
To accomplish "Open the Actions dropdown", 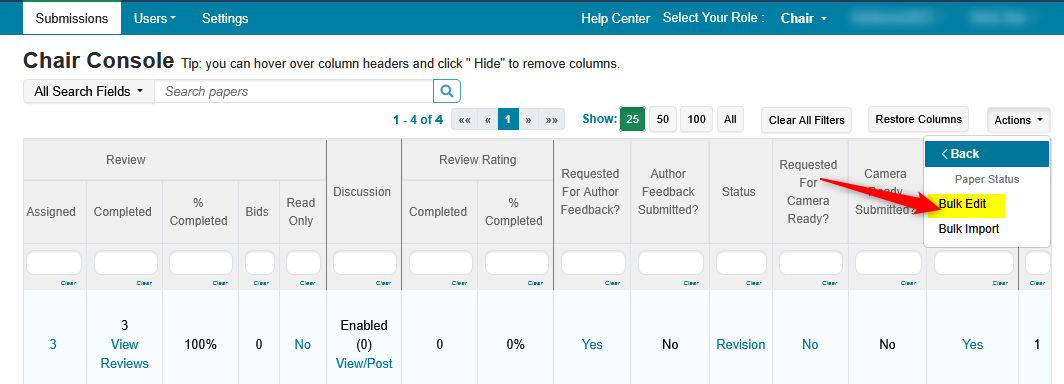I will [1019, 120].
